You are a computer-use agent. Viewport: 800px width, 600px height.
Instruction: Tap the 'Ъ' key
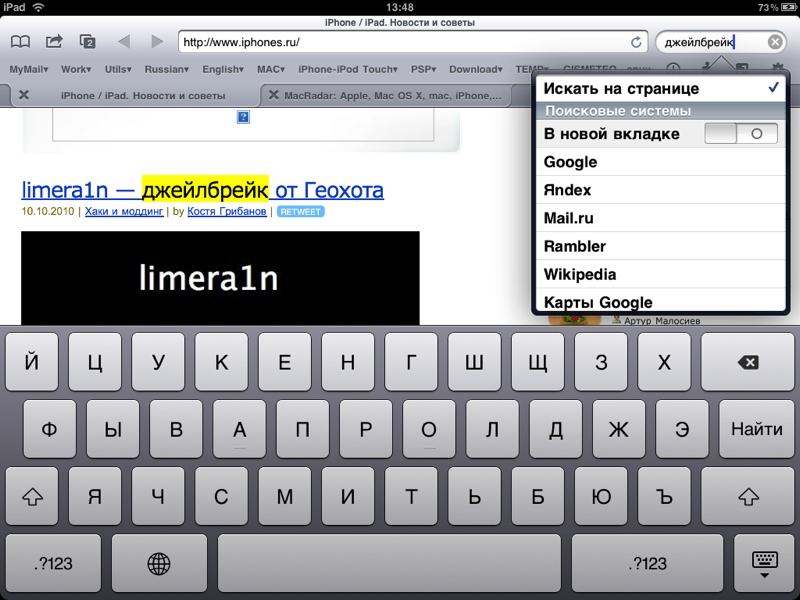click(664, 496)
